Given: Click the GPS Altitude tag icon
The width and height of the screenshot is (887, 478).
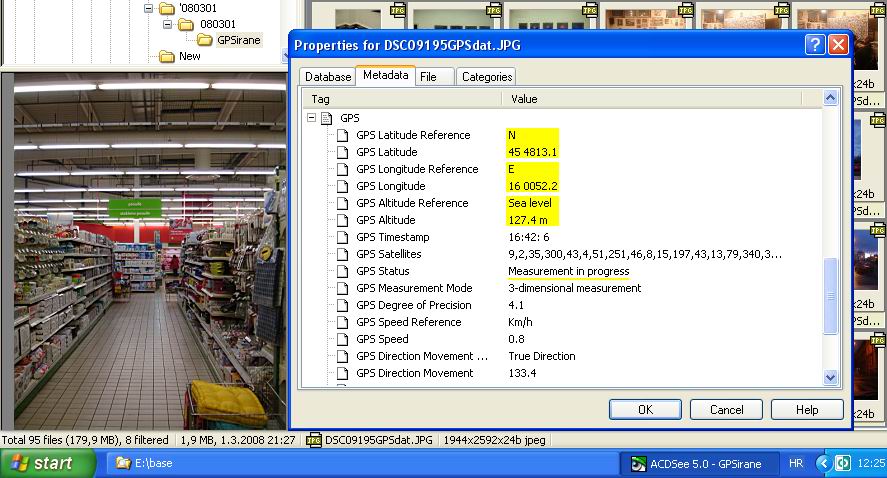Looking at the screenshot, I should (x=342, y=220).
